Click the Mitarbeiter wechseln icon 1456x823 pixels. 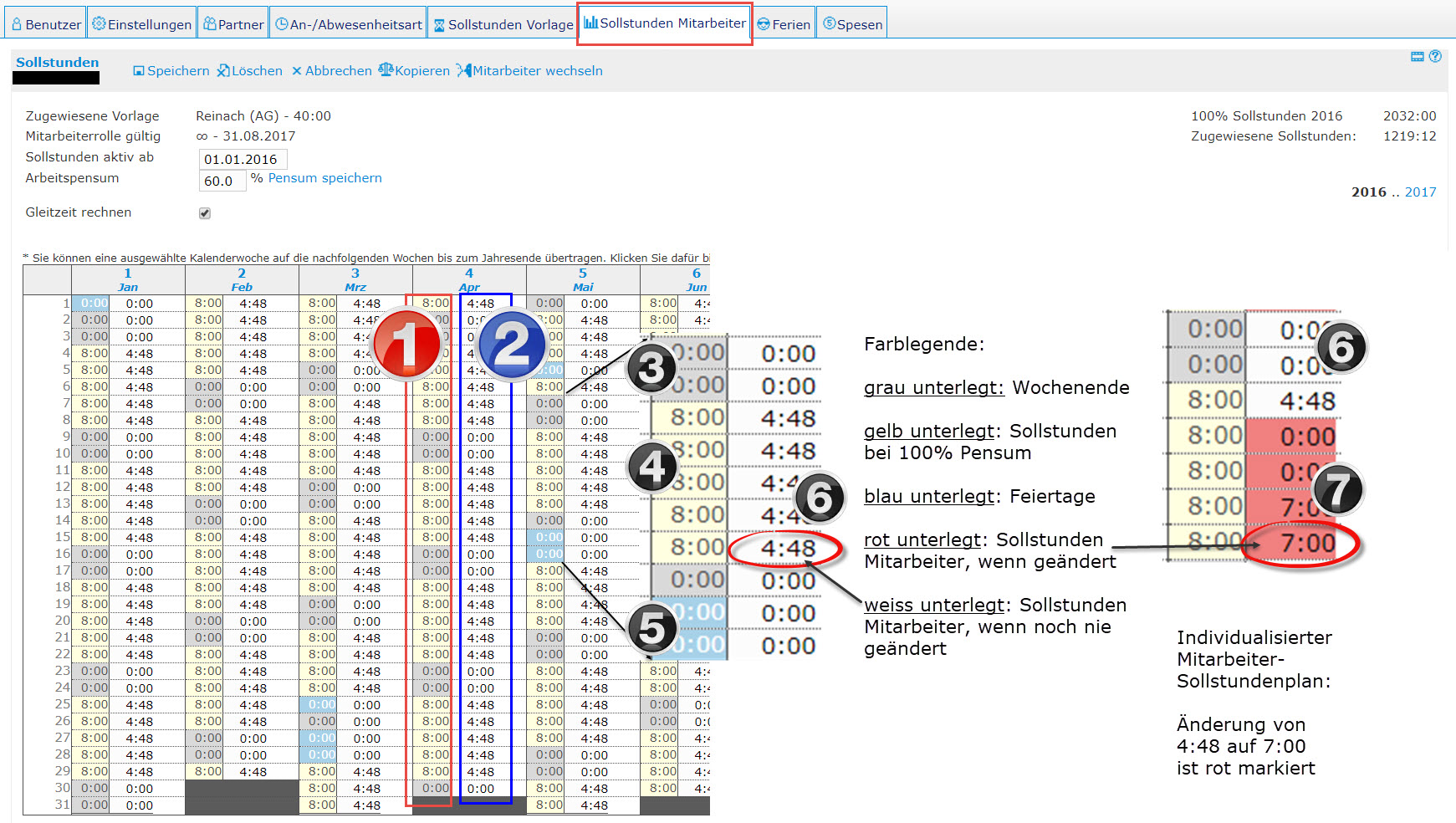pos(464,70)
